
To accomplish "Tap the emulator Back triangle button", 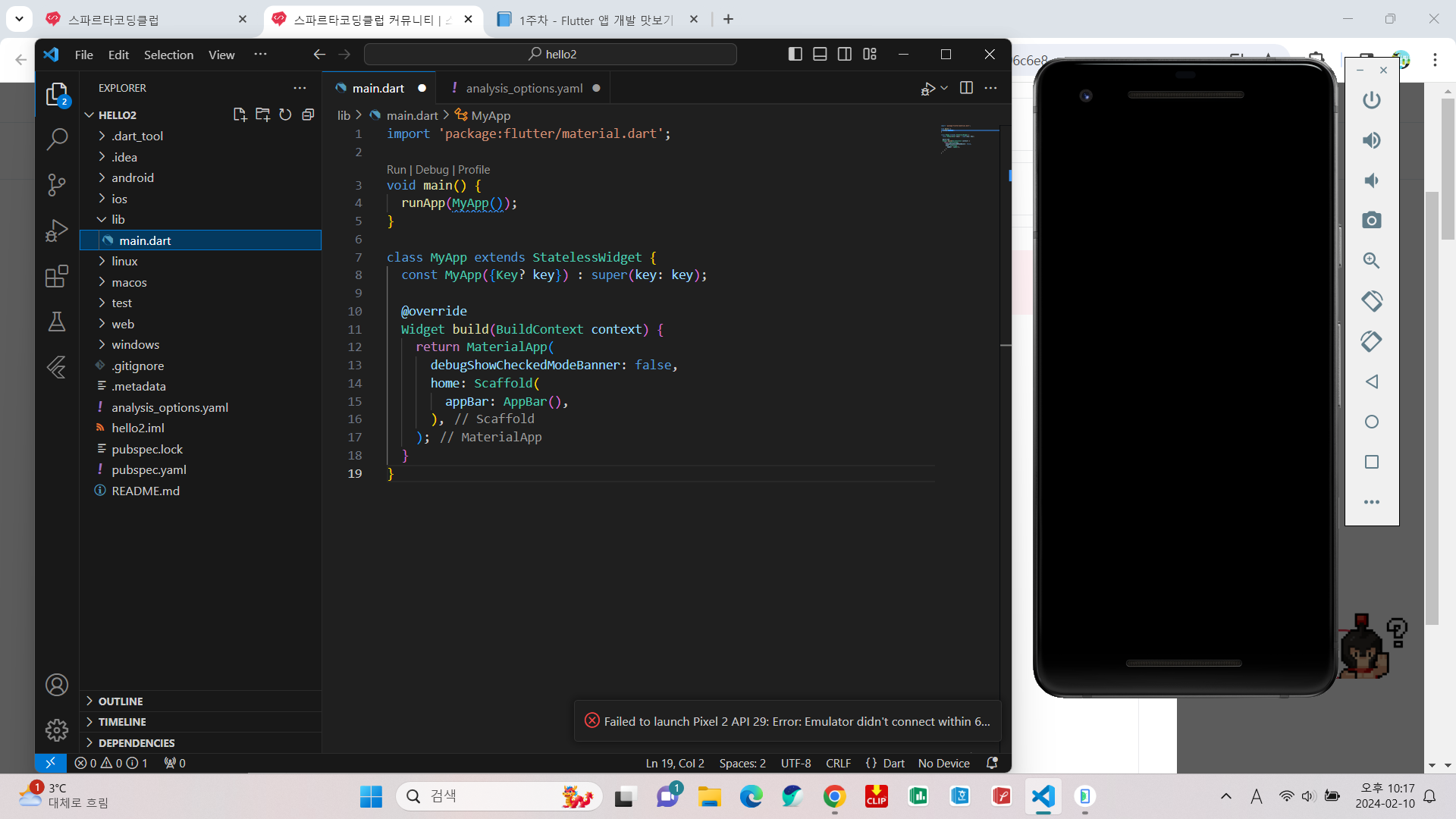I will tap(1372, 381).
